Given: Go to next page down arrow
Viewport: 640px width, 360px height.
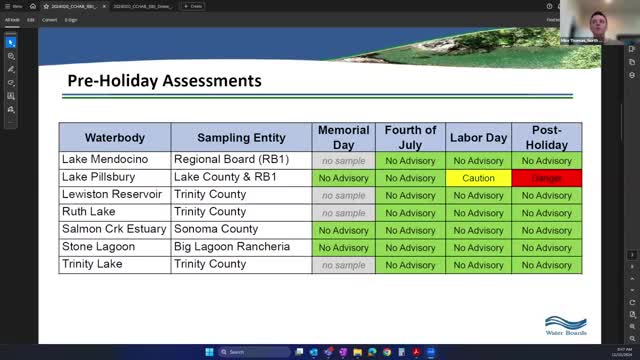Looking at the screenshot, I should (x=632, y=290).
